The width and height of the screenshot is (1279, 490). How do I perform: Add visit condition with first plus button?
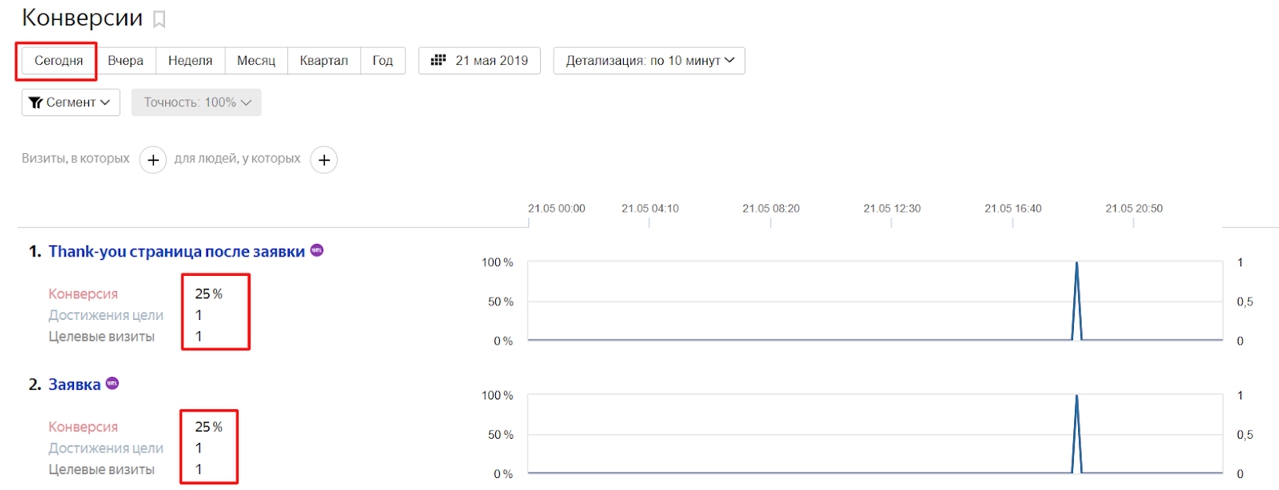(152, 159)
